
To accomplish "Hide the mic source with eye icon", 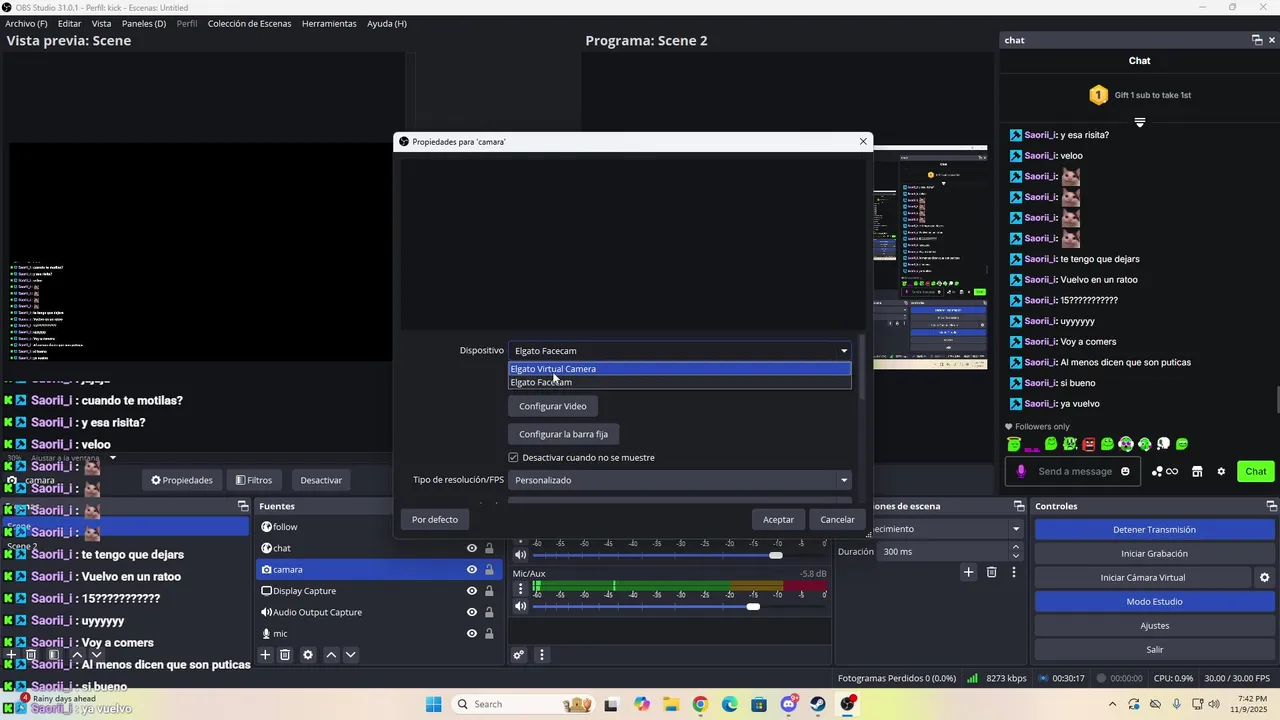I will 472,633.
